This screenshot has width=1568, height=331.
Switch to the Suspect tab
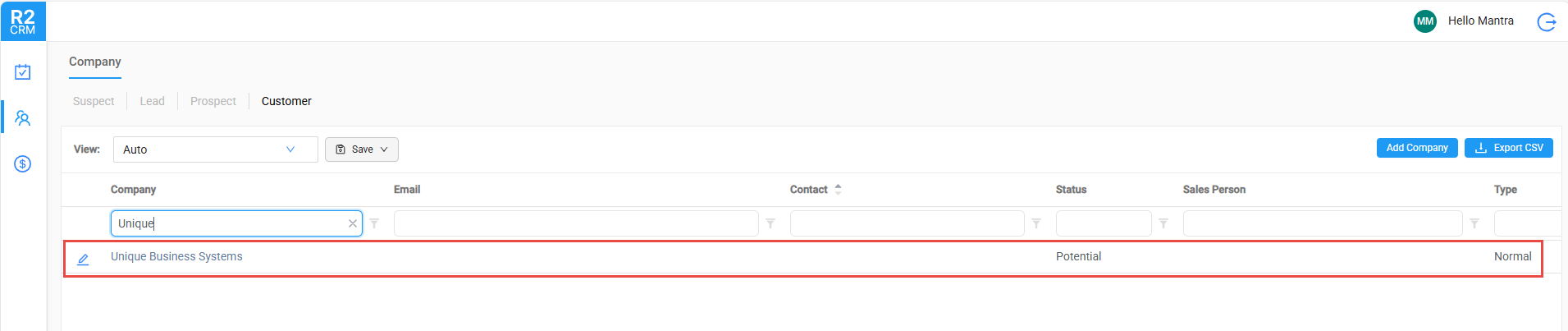pyautogui.click(x=94, y=101)
